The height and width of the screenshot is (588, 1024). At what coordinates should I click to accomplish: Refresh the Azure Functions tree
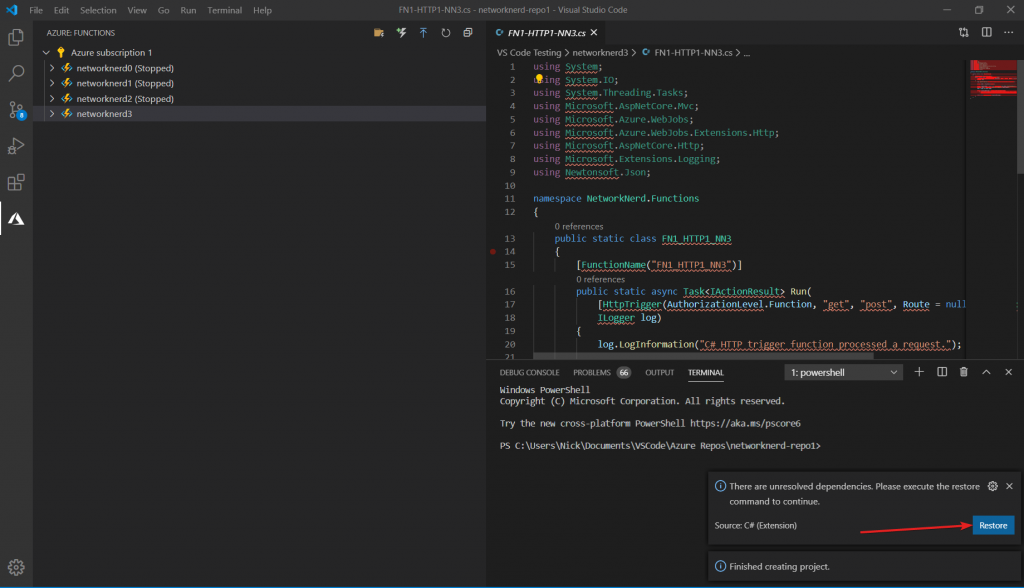tap(445, 33)
